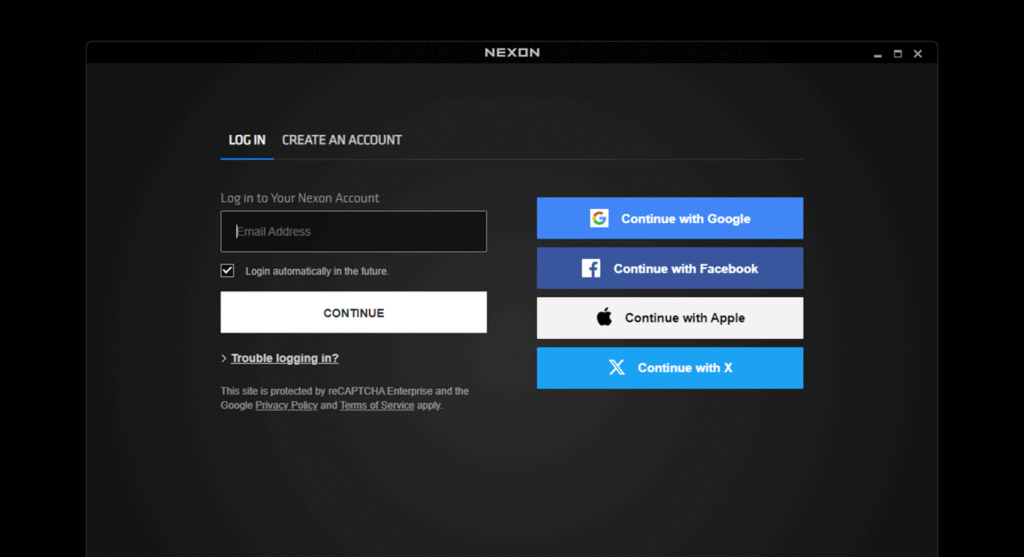Click the white CONTINUE button
This screenshot has width=1024, height=557.
pyautogui.click(x=353, y=312)
